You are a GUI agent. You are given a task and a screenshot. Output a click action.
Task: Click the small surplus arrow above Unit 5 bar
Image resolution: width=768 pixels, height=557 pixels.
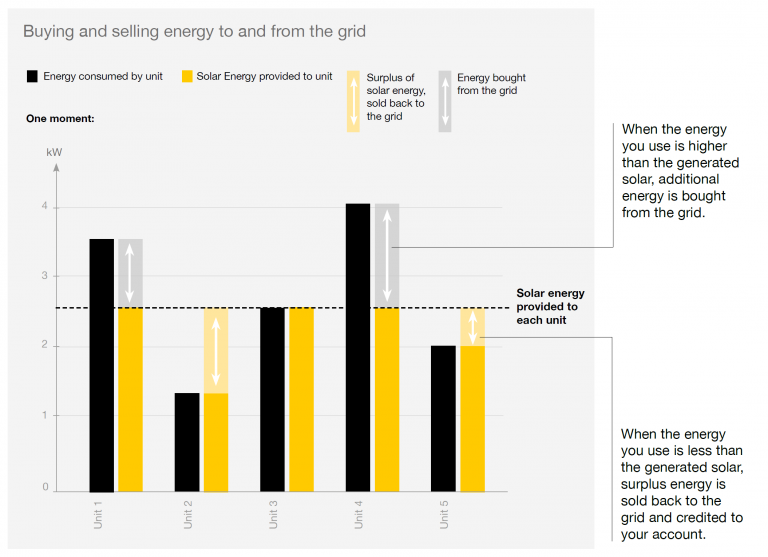473,327
